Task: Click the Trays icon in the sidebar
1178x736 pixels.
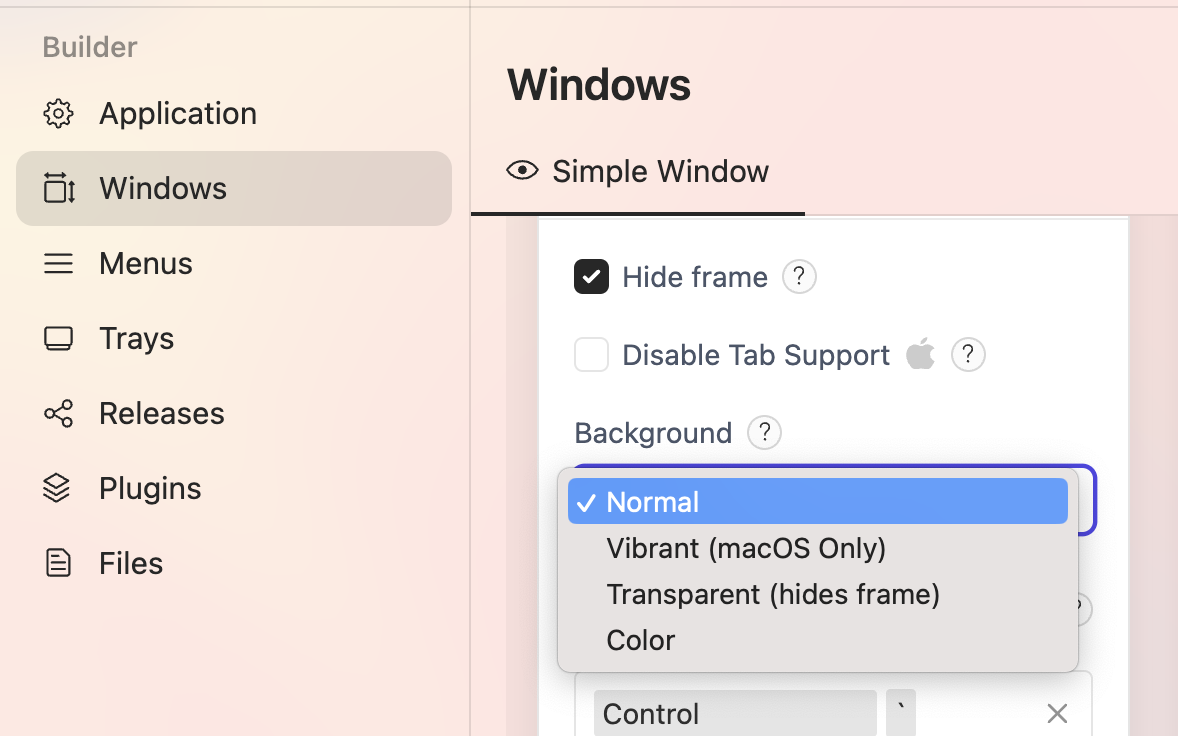Action: [59, 338]
